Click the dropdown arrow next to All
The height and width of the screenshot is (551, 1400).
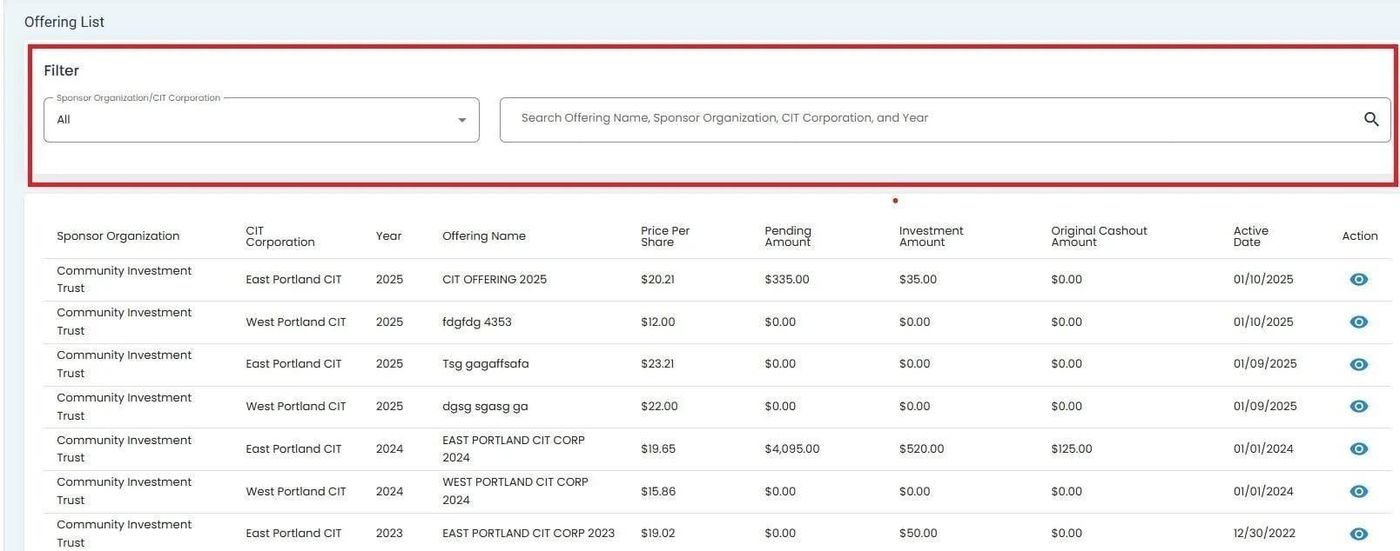pos(462,120)
